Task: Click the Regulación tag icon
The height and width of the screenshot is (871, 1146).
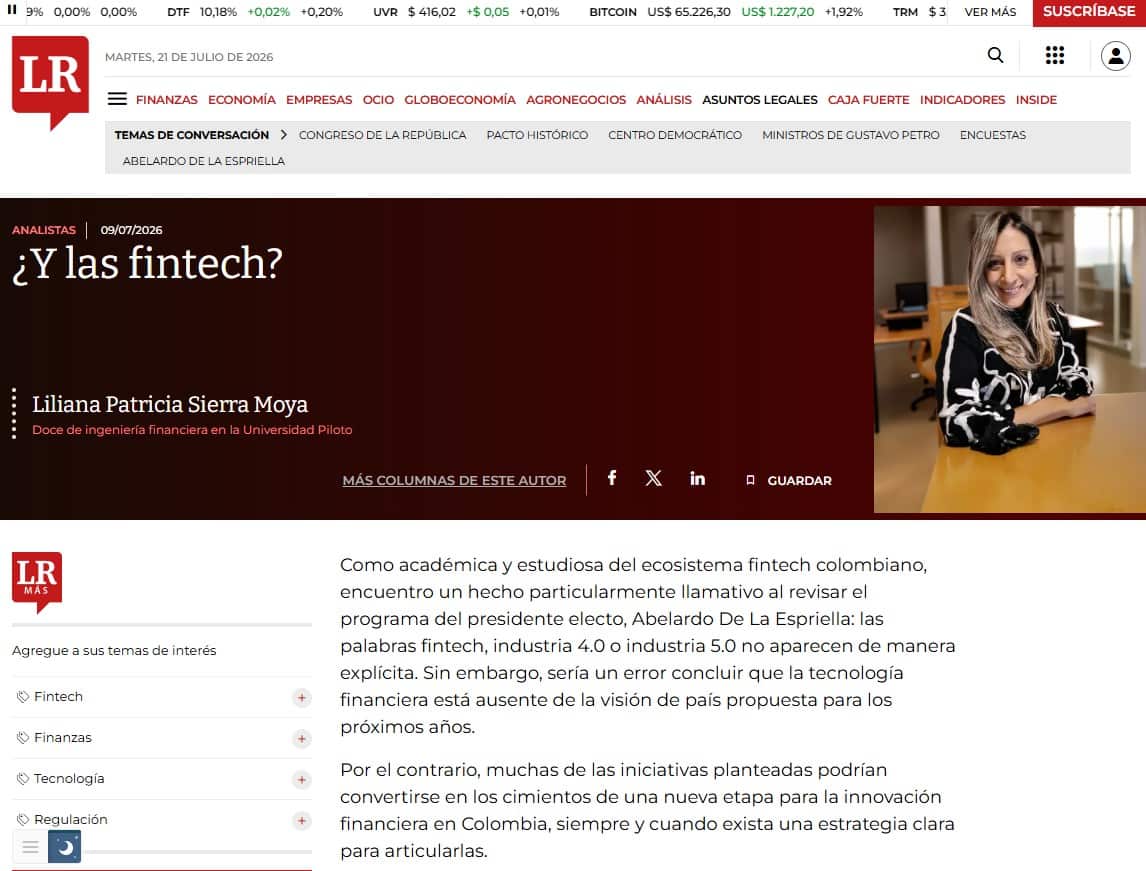Action: pyautogui.click(x=23, y=820)
